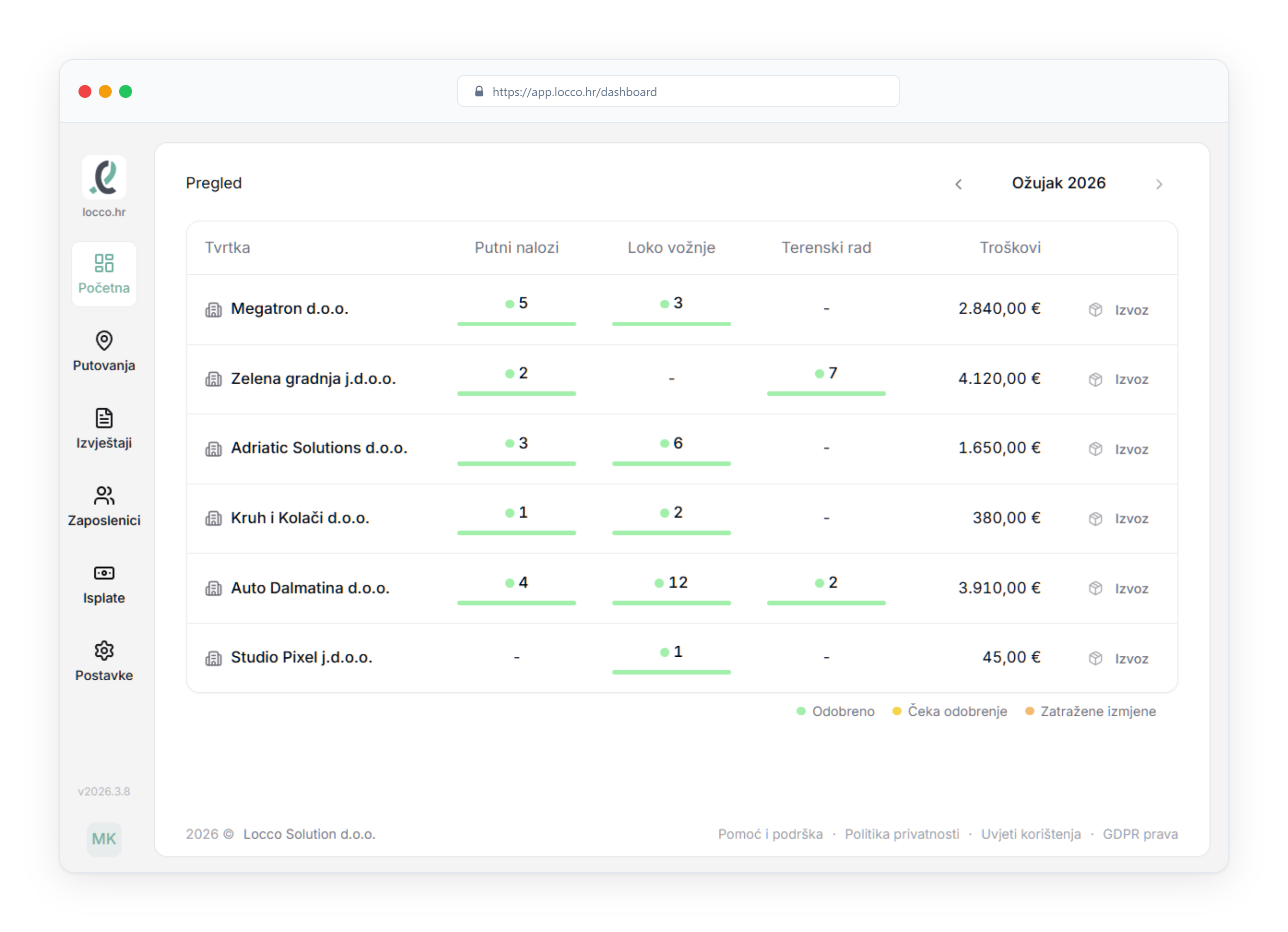Screen dimensions: 1288x932
Task: Open the Pomoć i podrška link
Action: (x=770, y=834)
